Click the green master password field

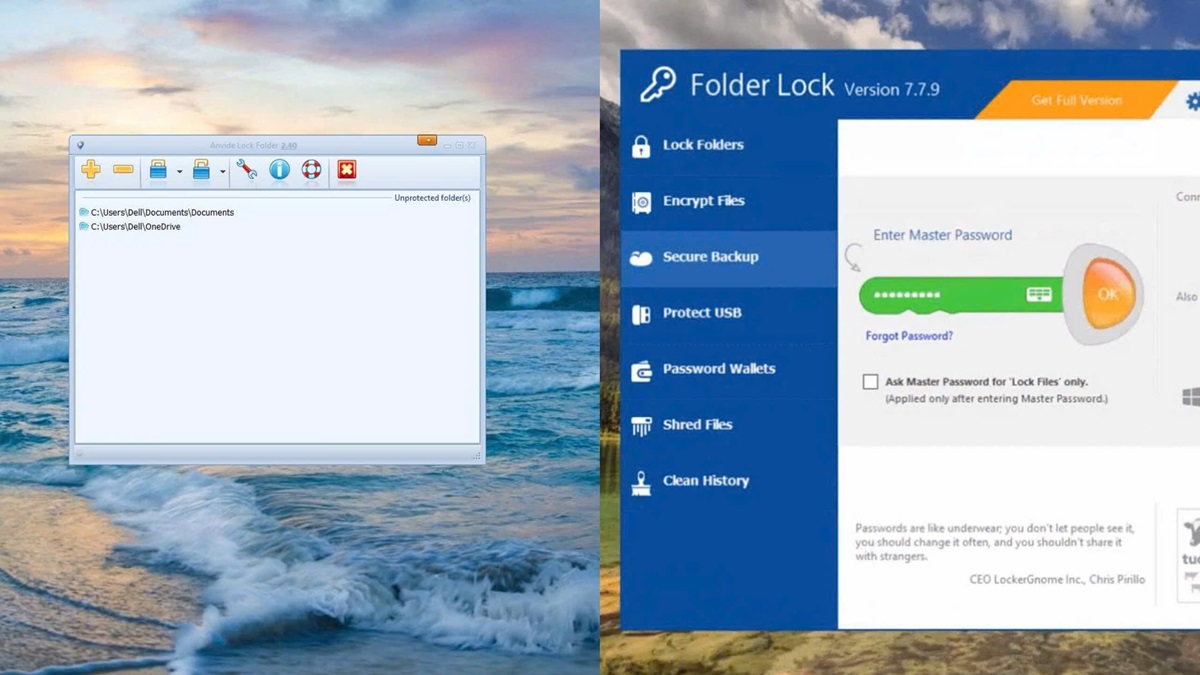pos(960,295)
